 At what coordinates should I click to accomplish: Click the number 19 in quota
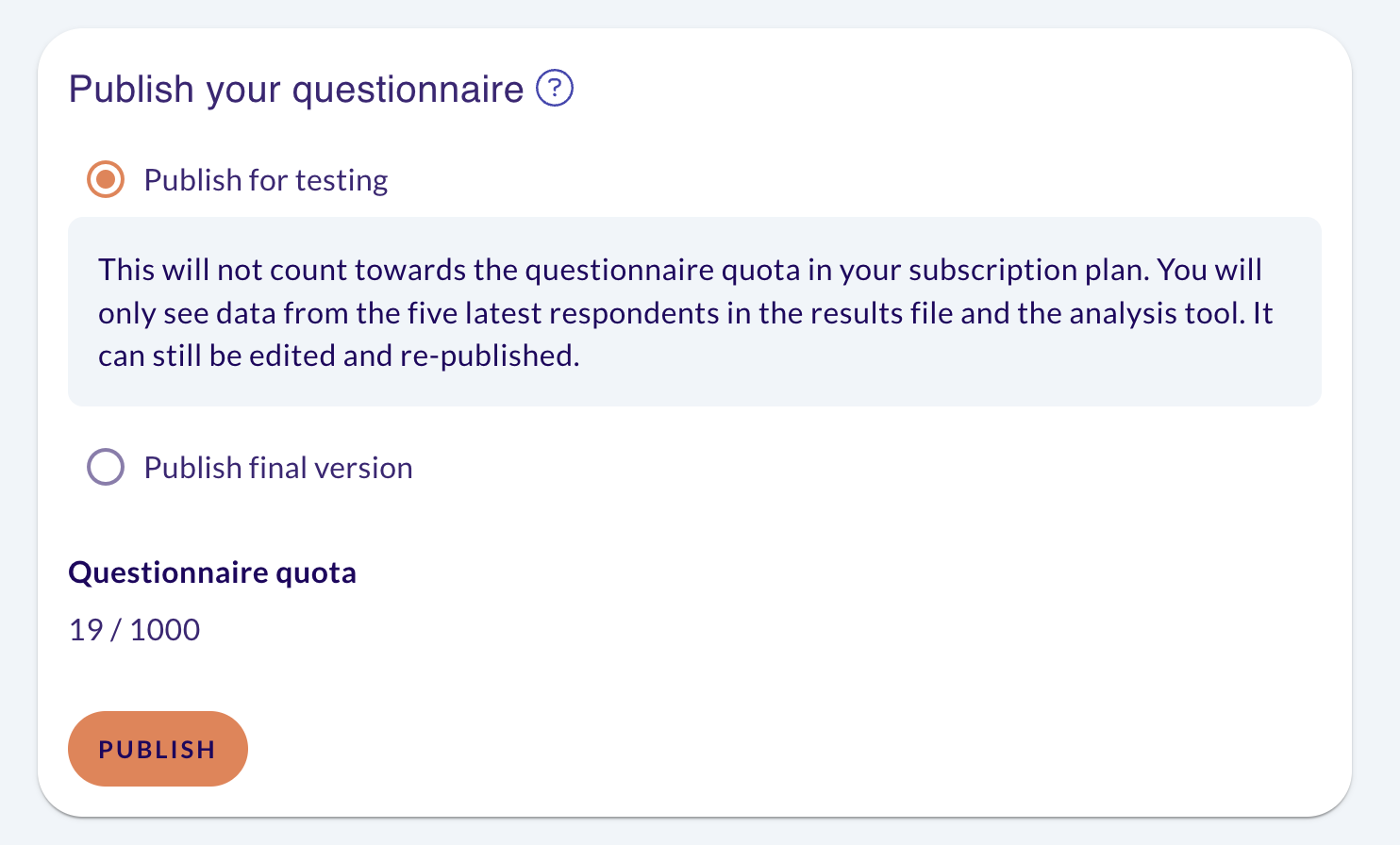pyautogui.click(x=86, y=630)
